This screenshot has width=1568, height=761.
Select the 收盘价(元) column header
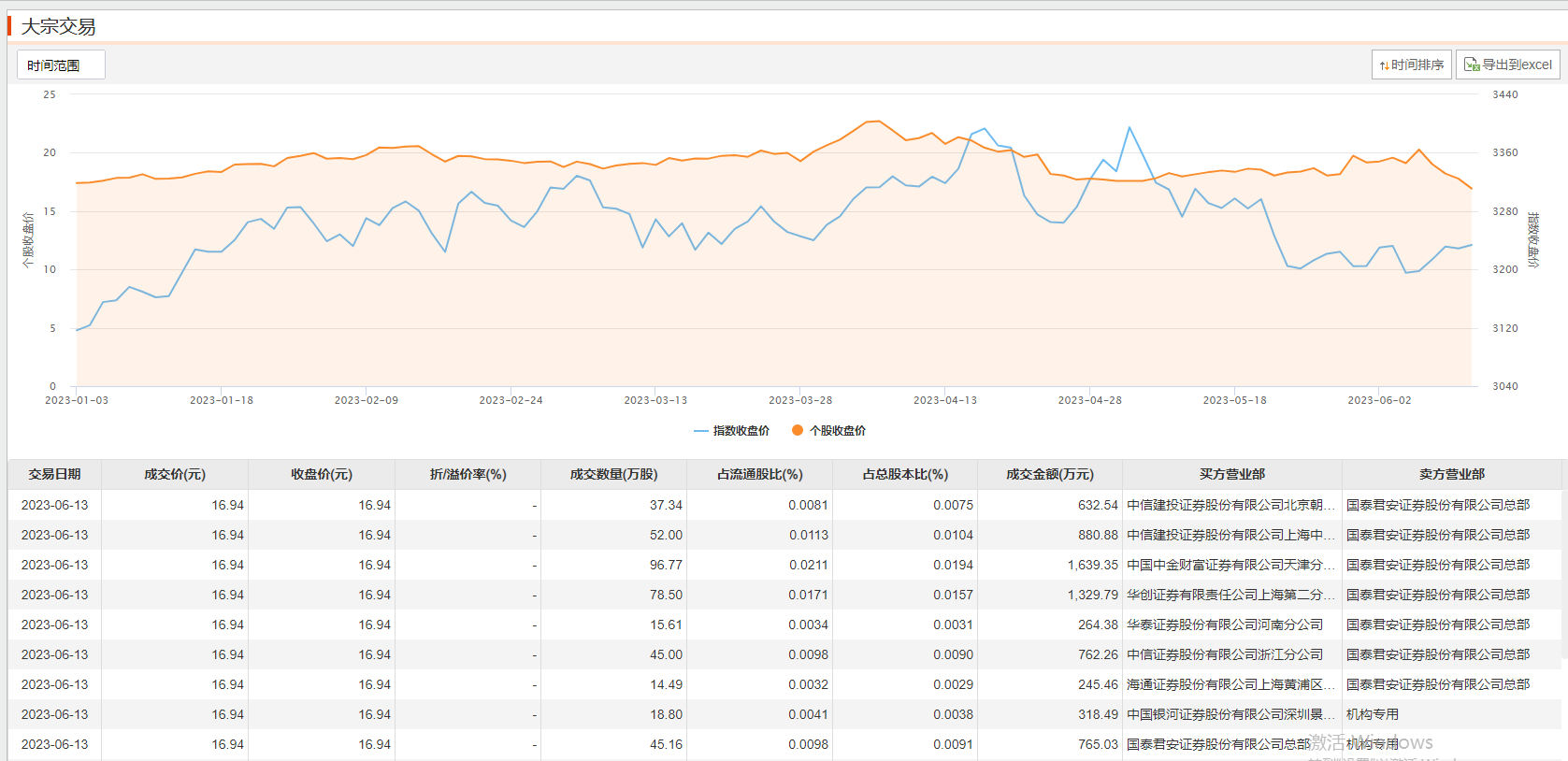pyautogui.click(x=322, y=475)
